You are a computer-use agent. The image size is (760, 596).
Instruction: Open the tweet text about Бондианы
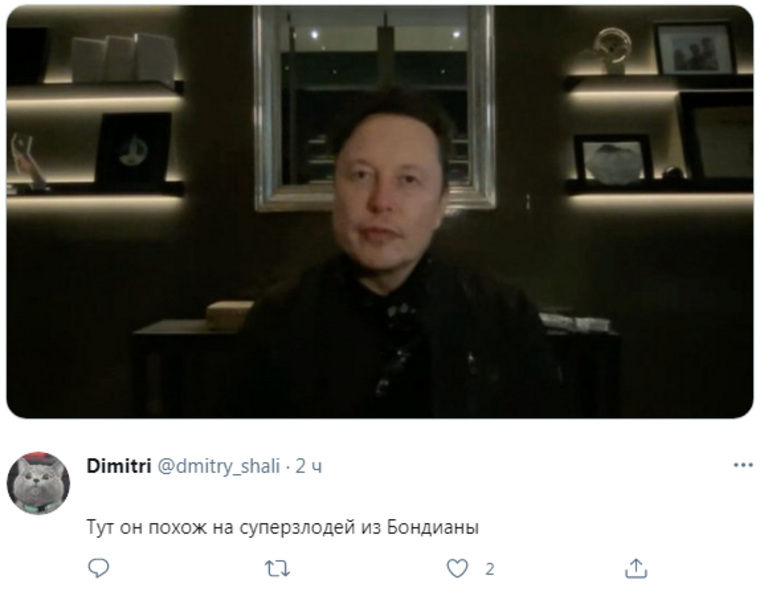click(x=283, y=527)
